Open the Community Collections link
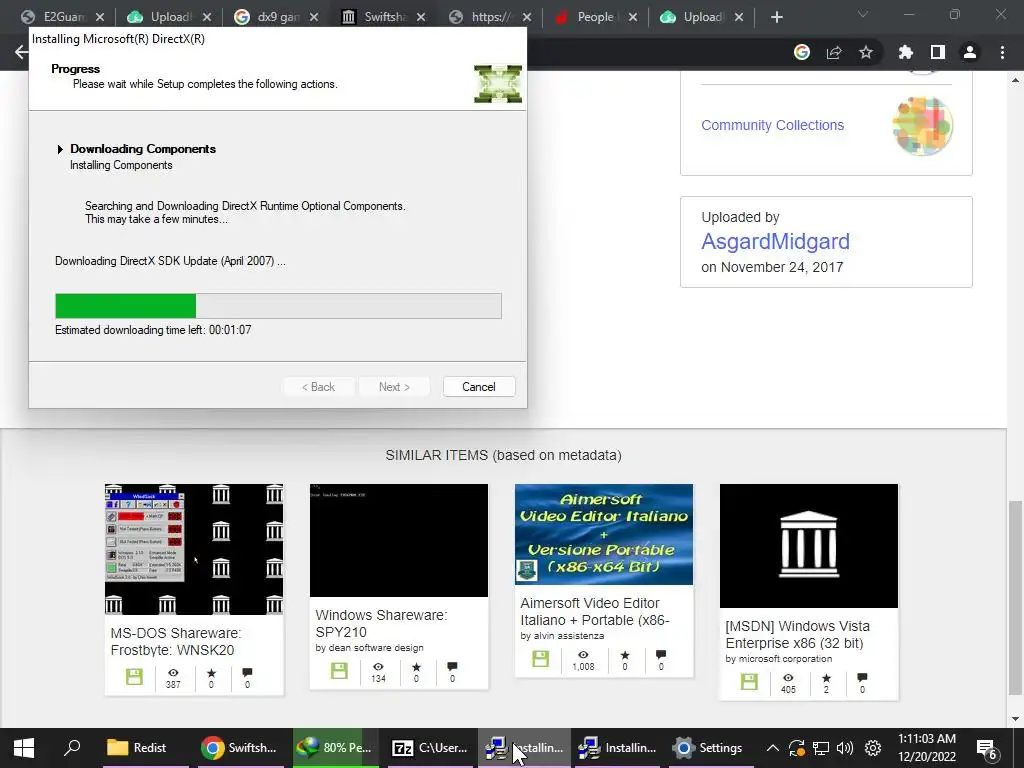The width and height of the screenshot is (1024, 768). coord(772,125)
